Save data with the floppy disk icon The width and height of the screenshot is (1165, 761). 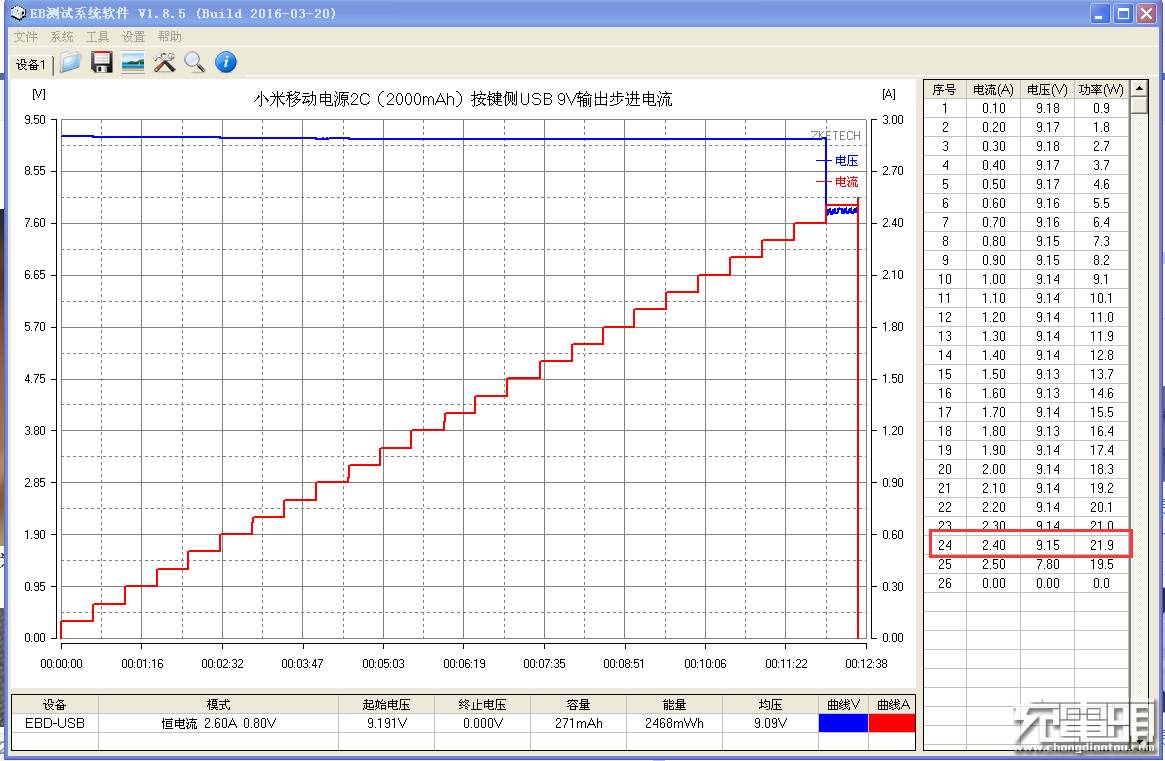(x=102, y=62)
